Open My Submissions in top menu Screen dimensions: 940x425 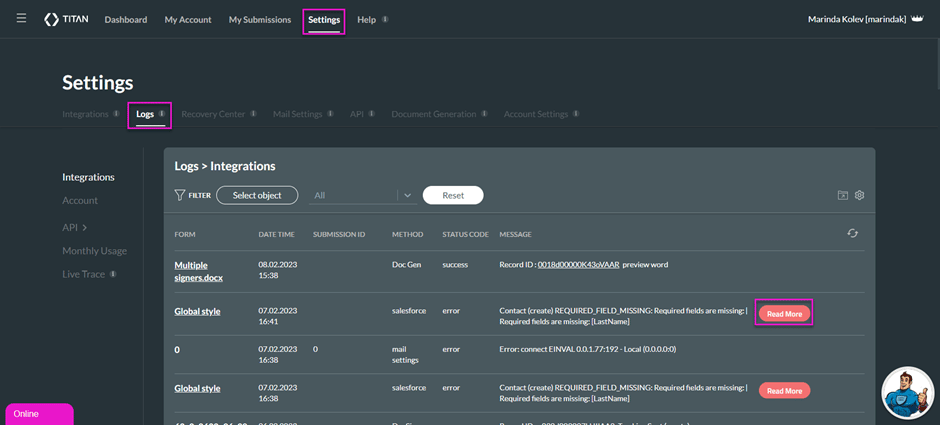pos(259,20)
